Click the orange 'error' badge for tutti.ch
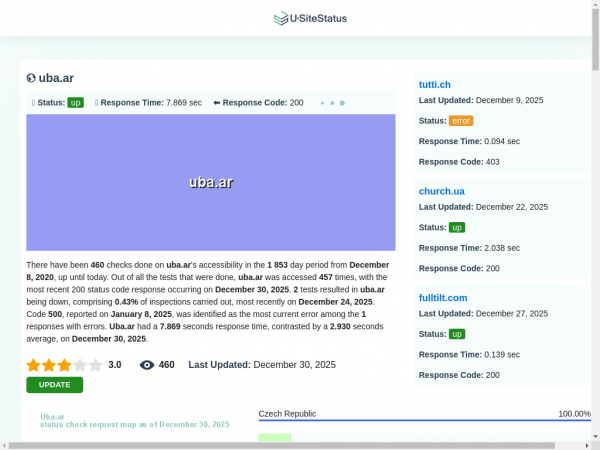This screenshot has height=450, width=600. click(x=460, y=121)
